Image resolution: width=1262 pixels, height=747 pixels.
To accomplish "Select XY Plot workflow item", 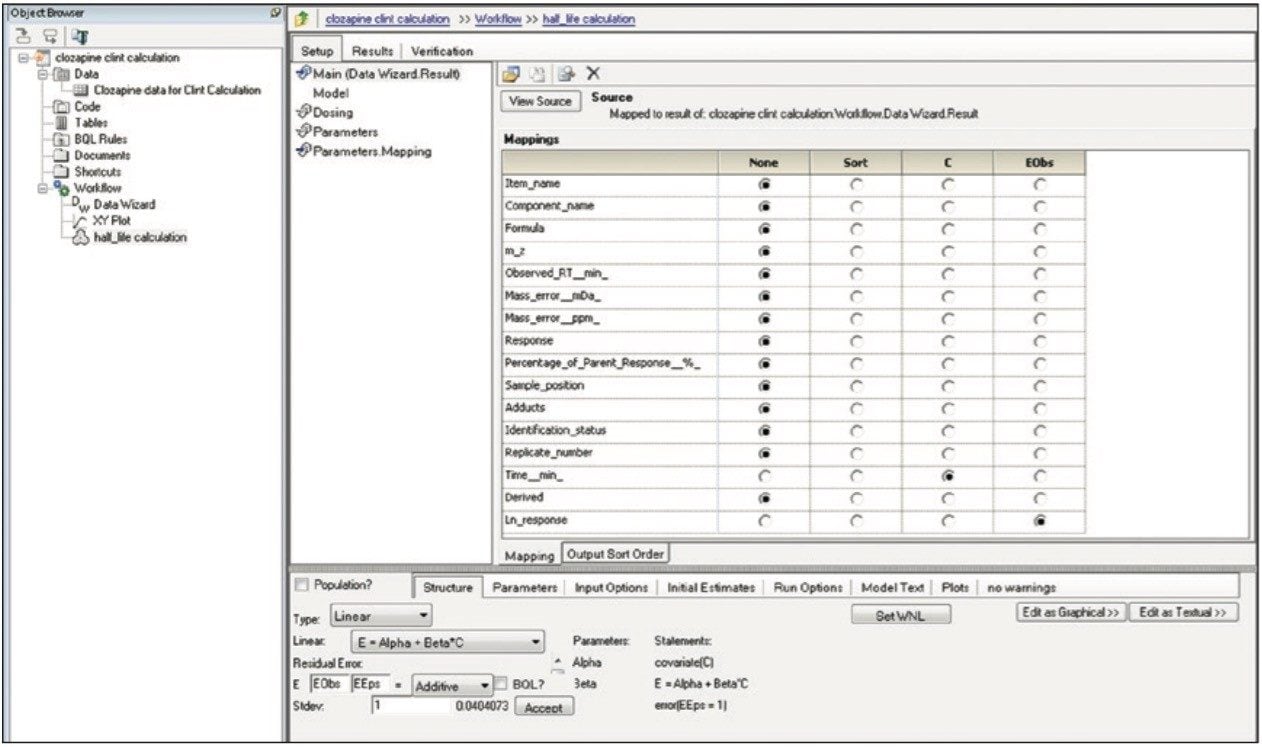I will point(112,221).
